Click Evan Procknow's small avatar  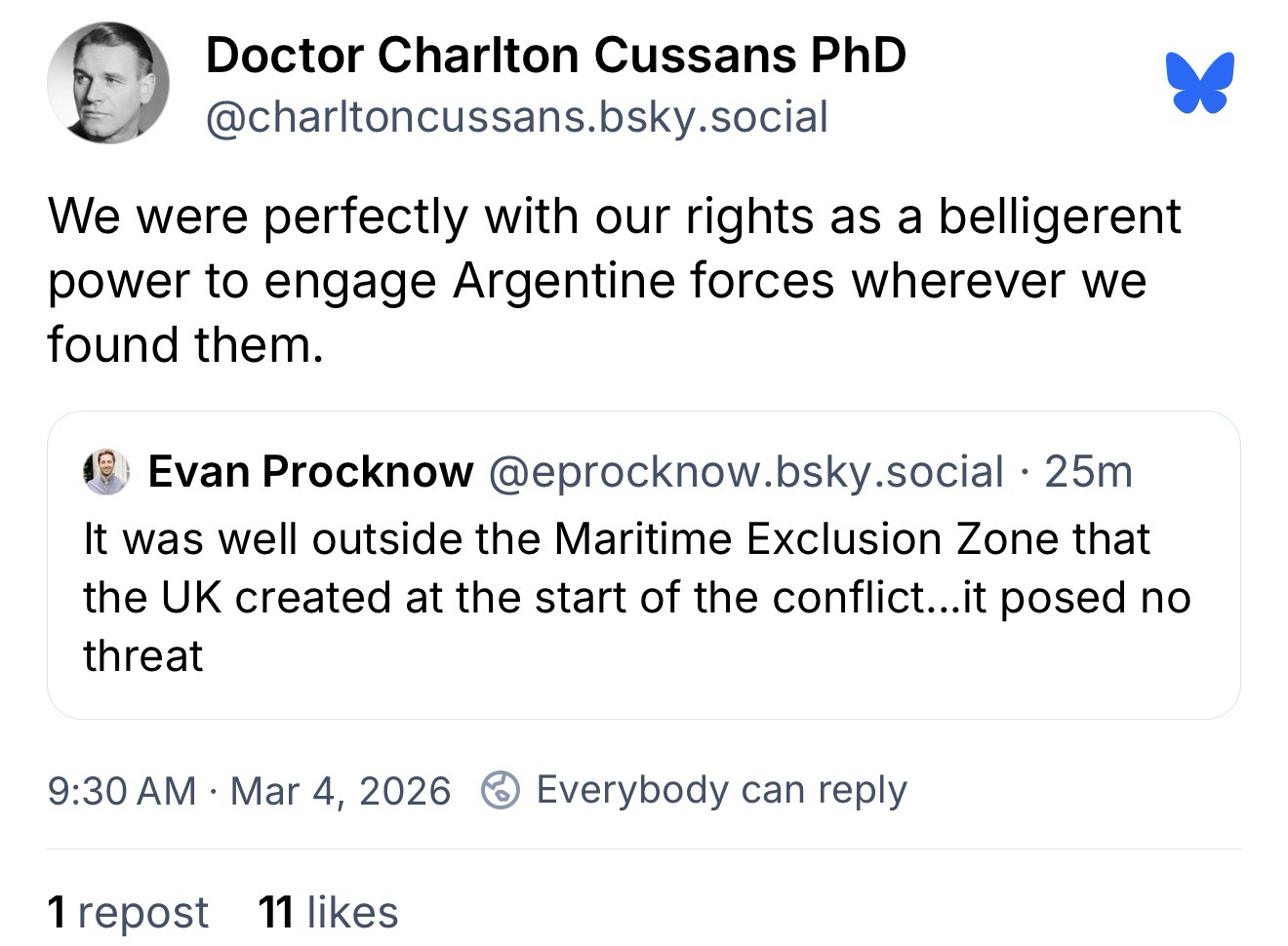(106, 472)
